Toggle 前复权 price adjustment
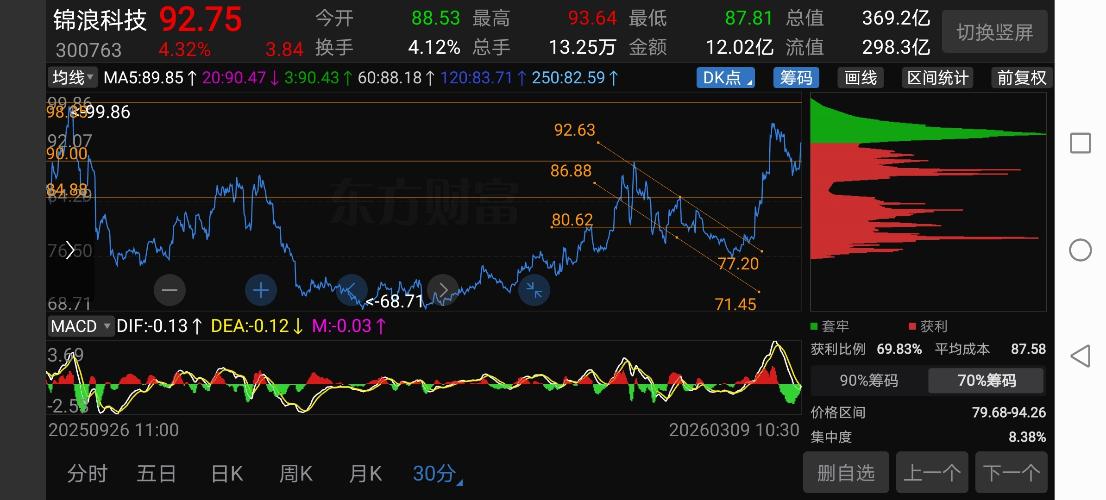 click(1021, 78)
